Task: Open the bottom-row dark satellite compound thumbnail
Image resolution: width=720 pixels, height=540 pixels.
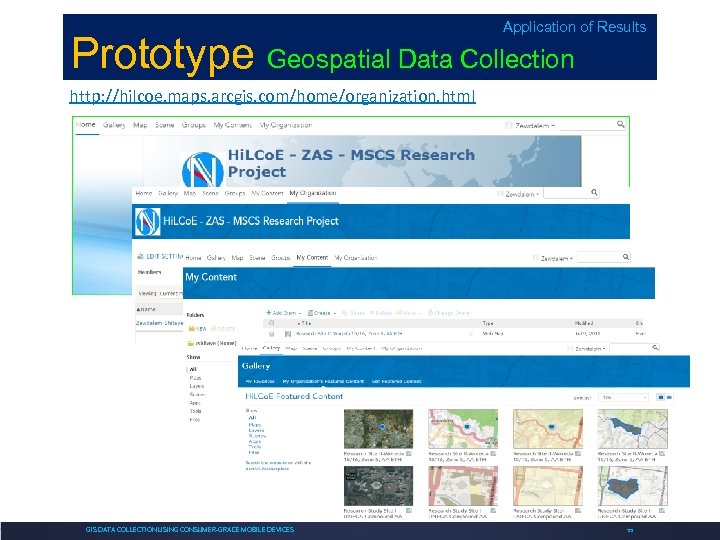Action: click(378, 486)
